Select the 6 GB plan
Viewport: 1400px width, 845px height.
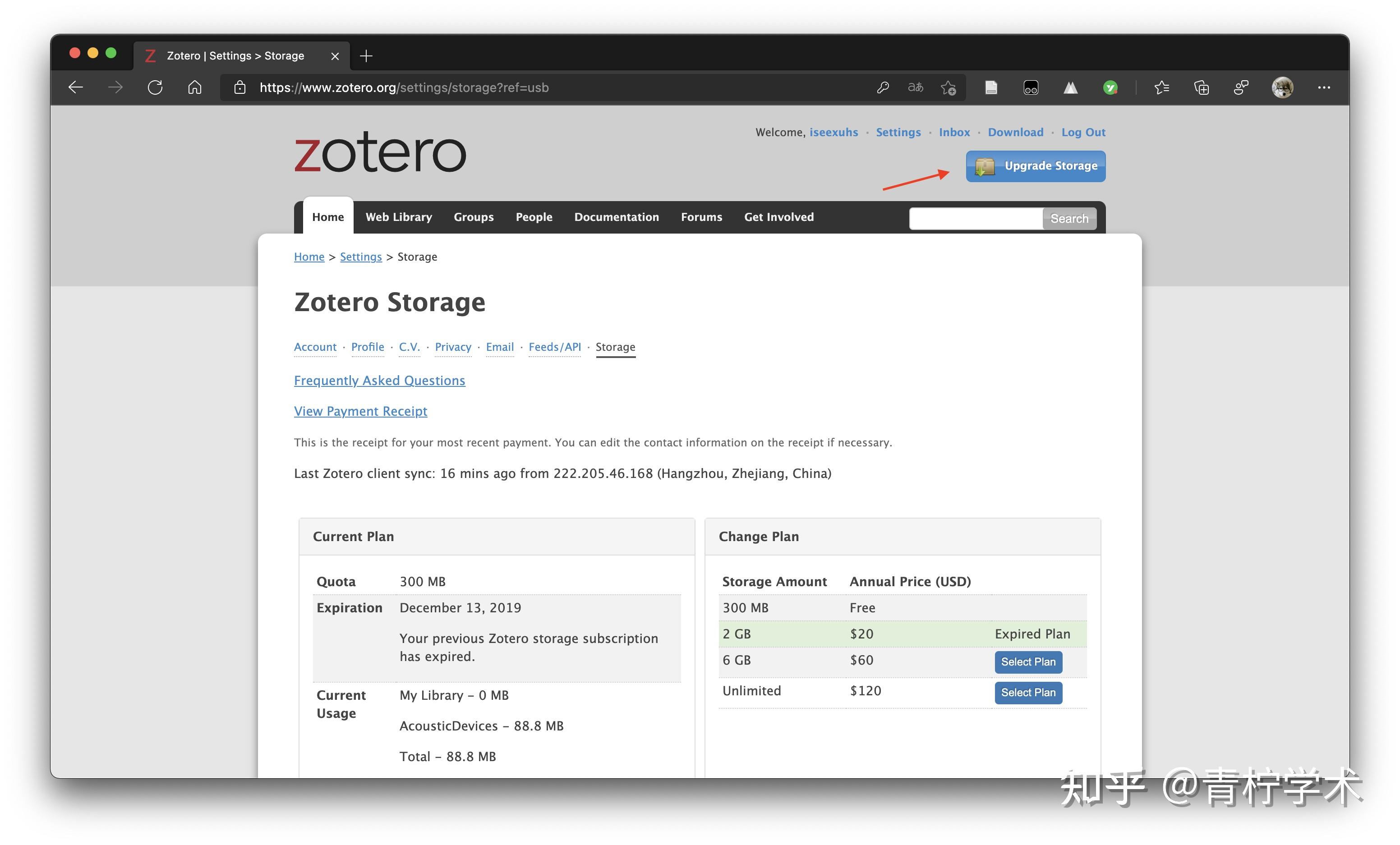(x=1028, y=662)
